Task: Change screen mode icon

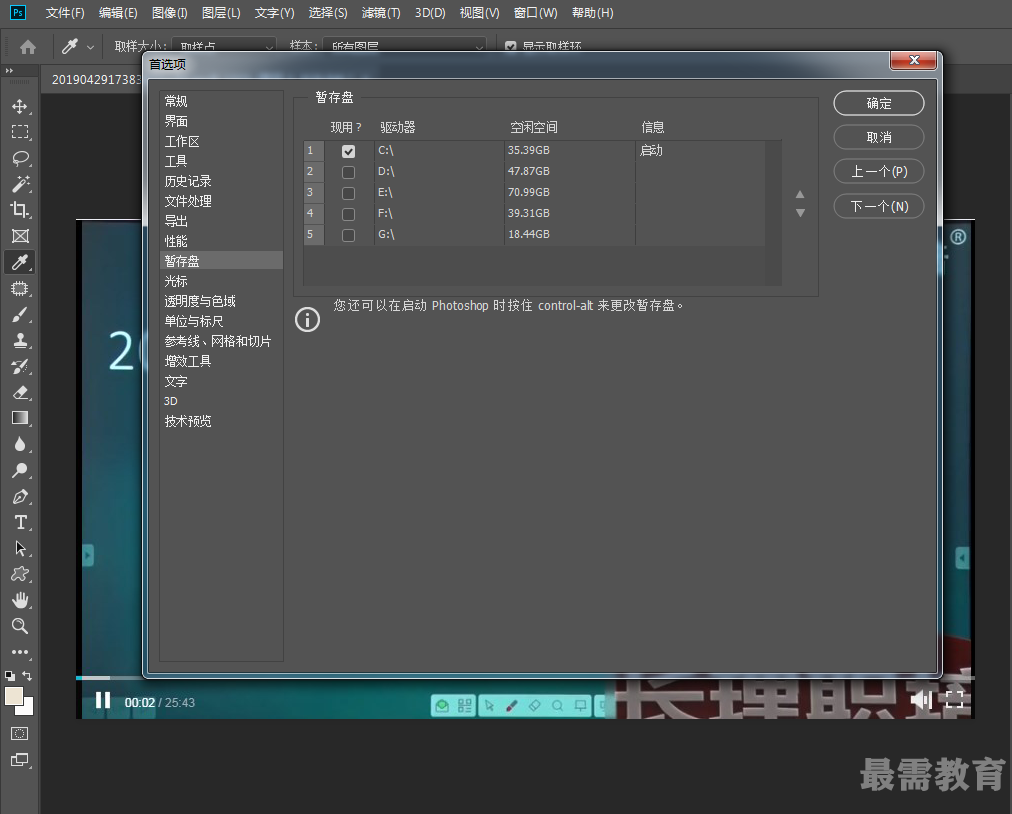Action: pos(20,760)
